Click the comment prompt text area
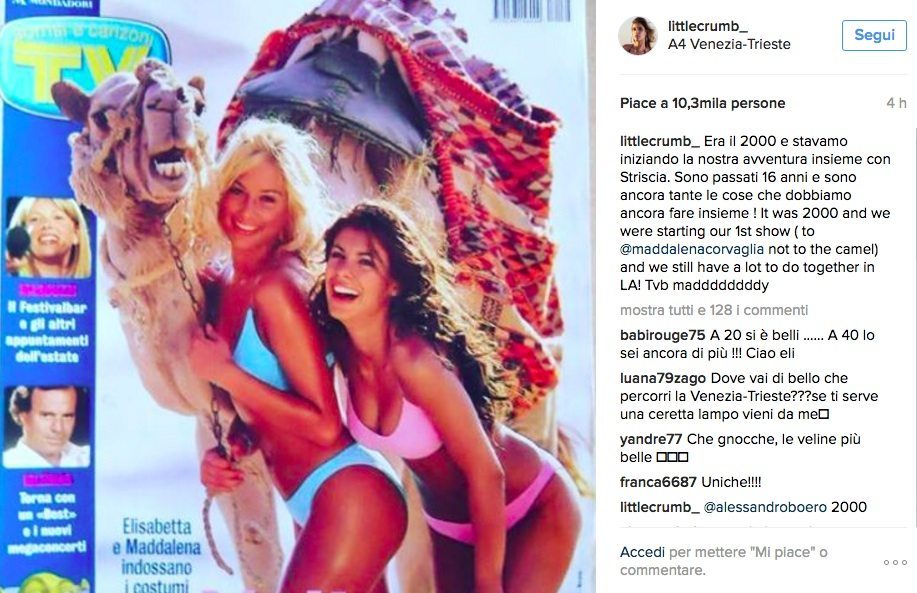This screenshot has width=917, height=593. click(x=723, y=561)
